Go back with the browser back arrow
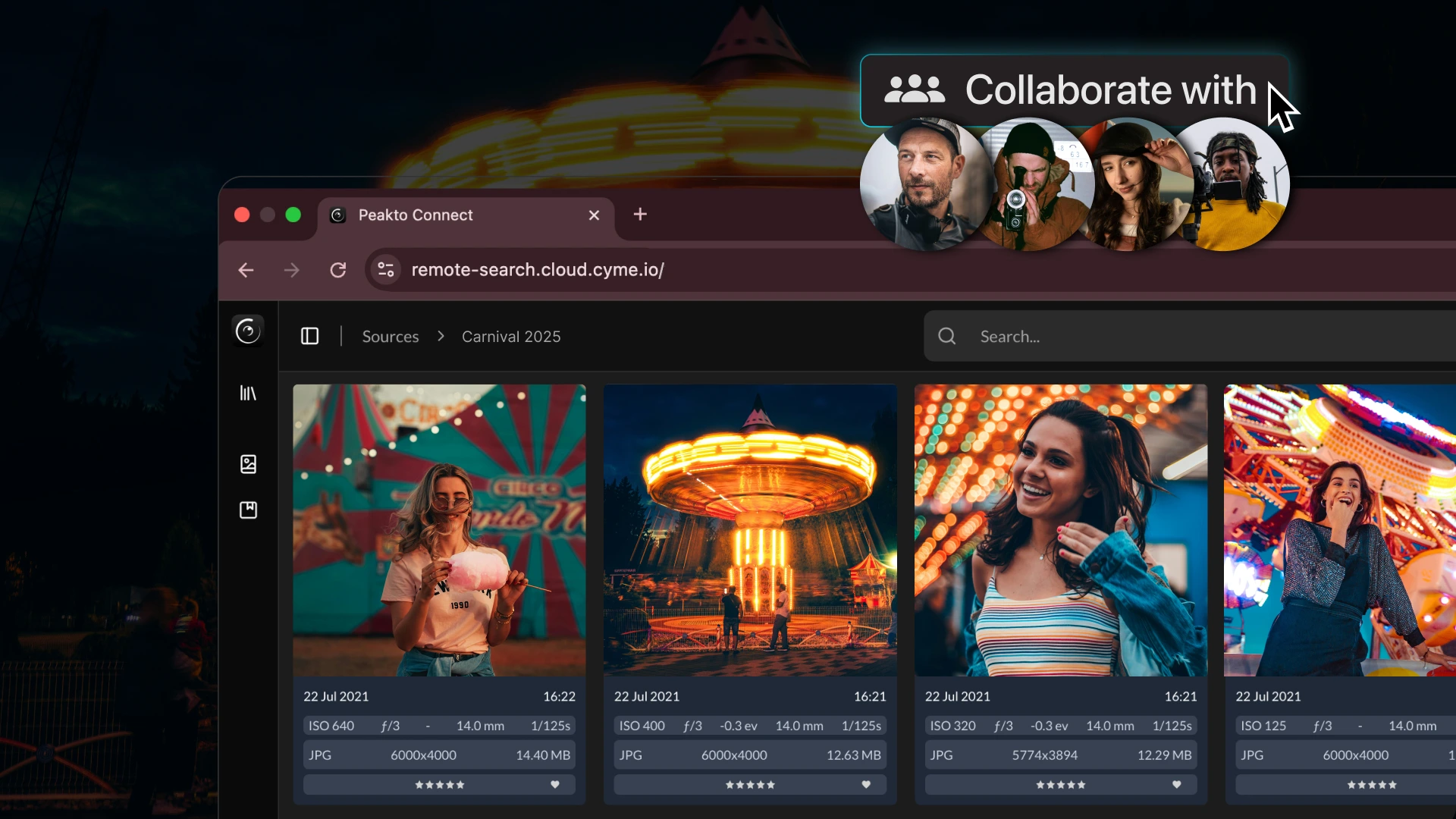 point(246,270)
